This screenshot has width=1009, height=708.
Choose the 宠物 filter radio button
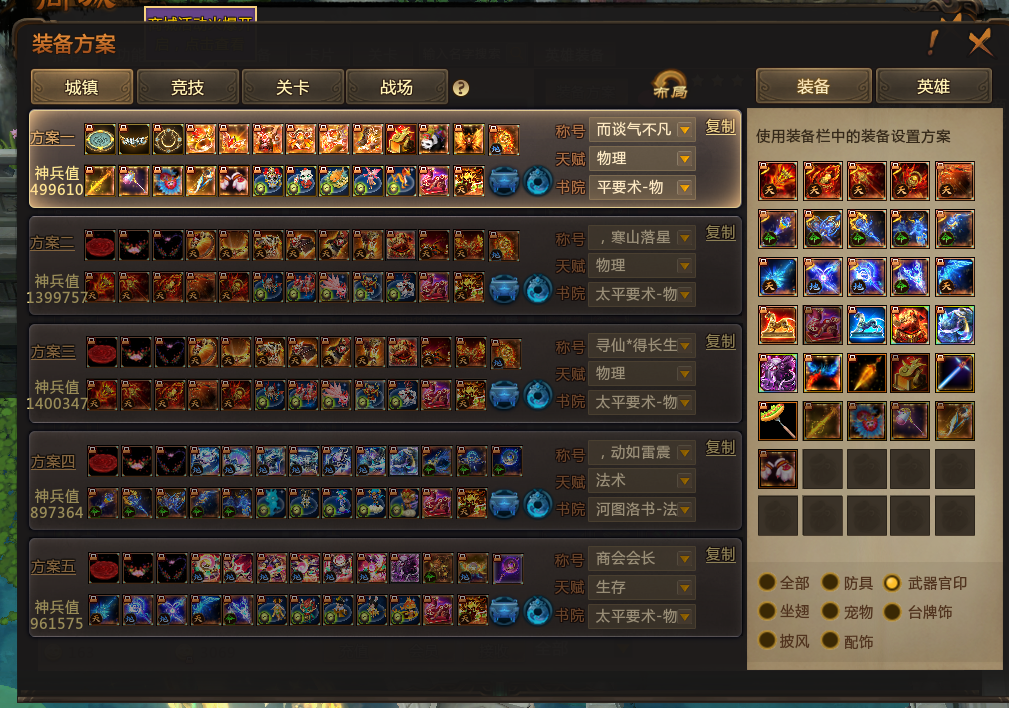click(x=831, y=611)
